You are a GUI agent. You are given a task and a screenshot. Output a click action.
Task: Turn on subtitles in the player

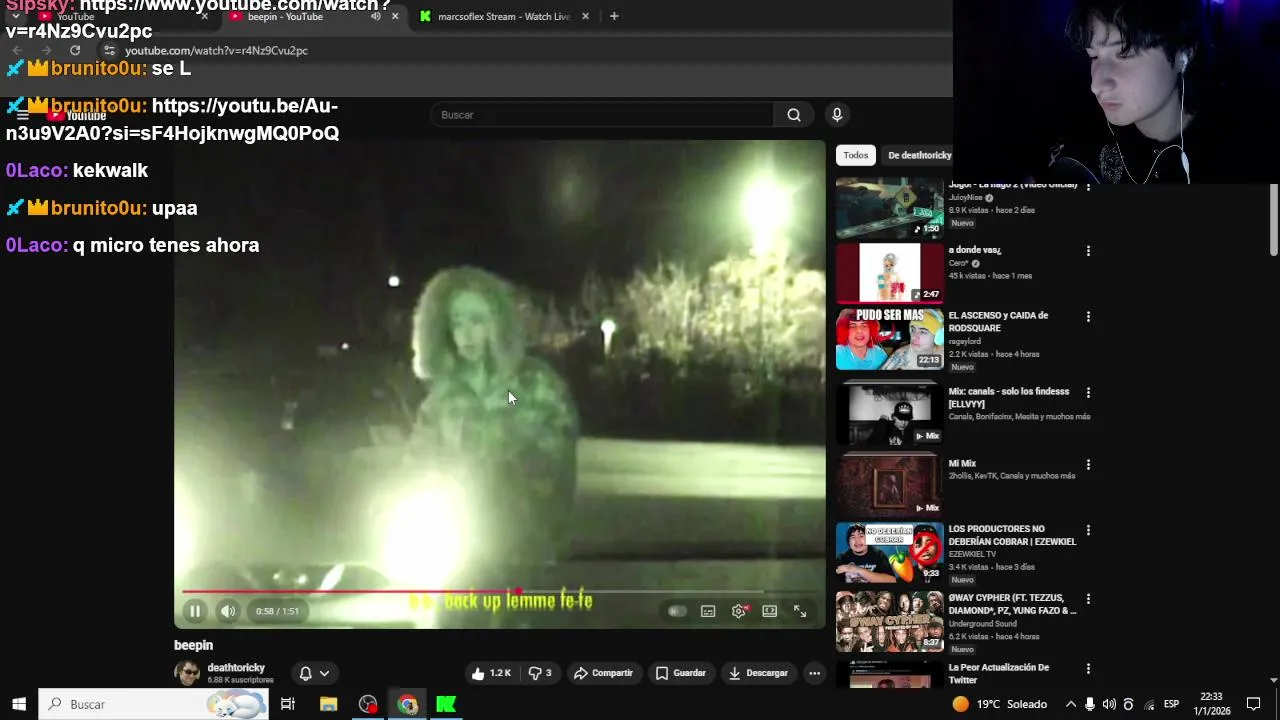click(x=708, y=611)
